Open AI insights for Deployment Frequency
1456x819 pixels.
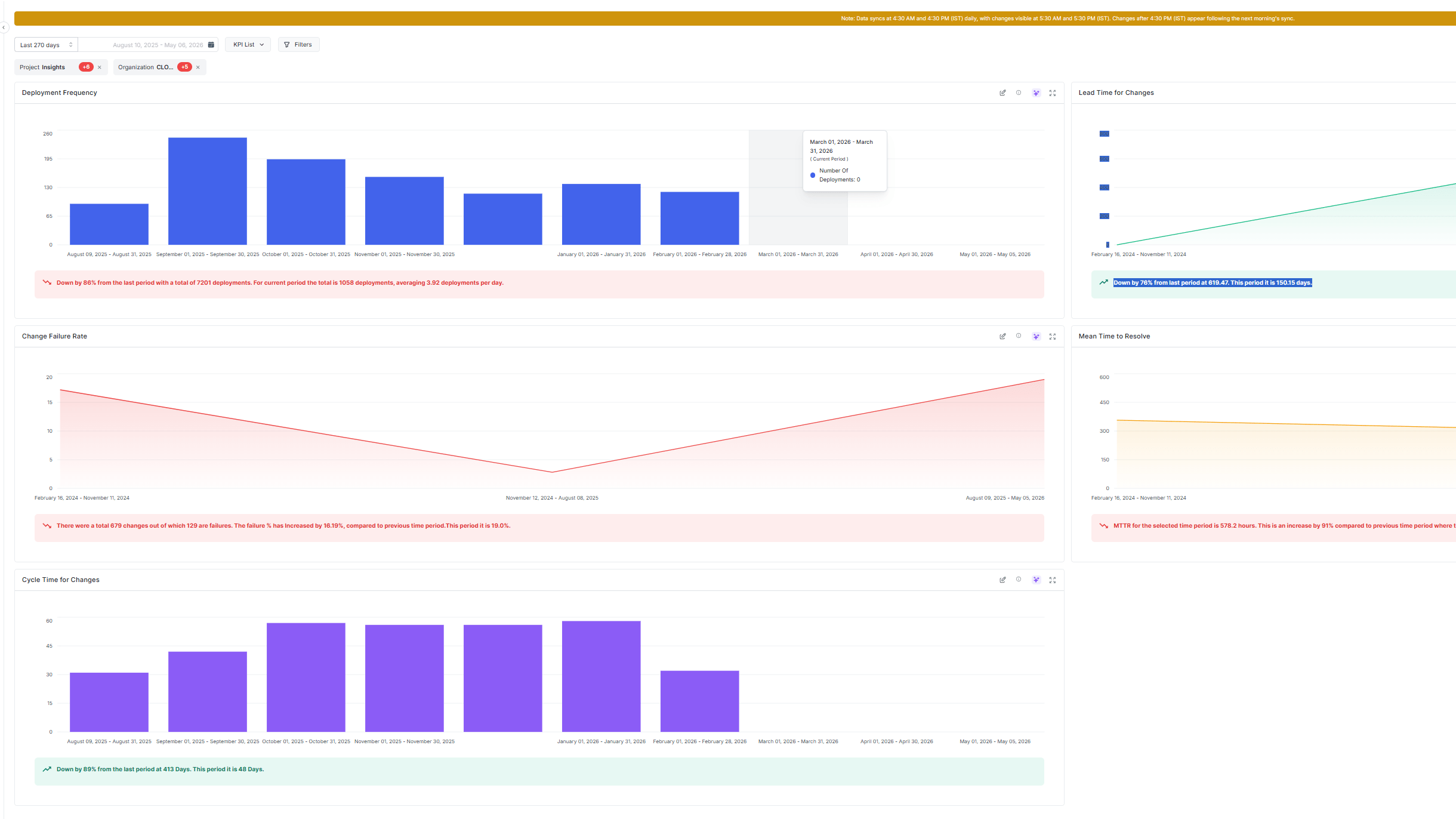coord(1036,93)
